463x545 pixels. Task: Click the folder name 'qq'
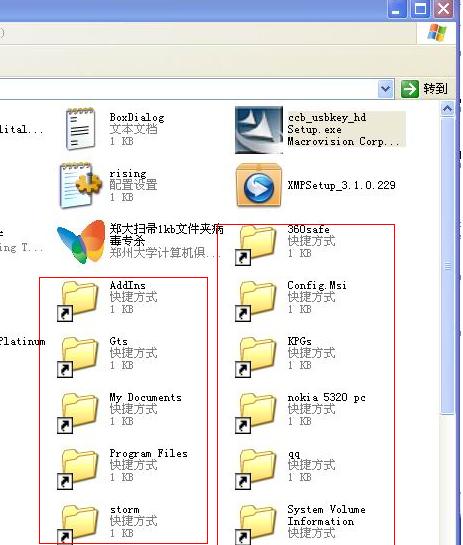(294, 454)
